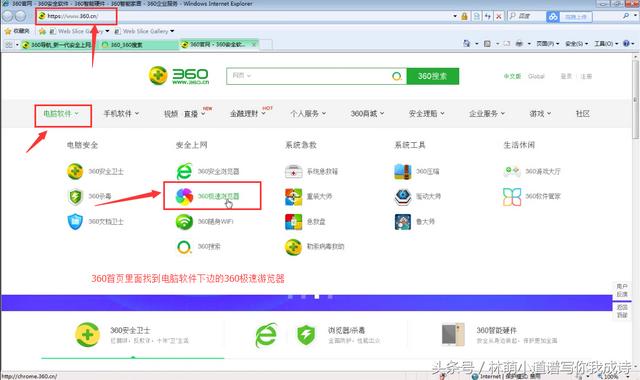Open the 浏览器/杀毒 card at bottom
Screen dimensions: 640x380
click(x=317, y=334)
